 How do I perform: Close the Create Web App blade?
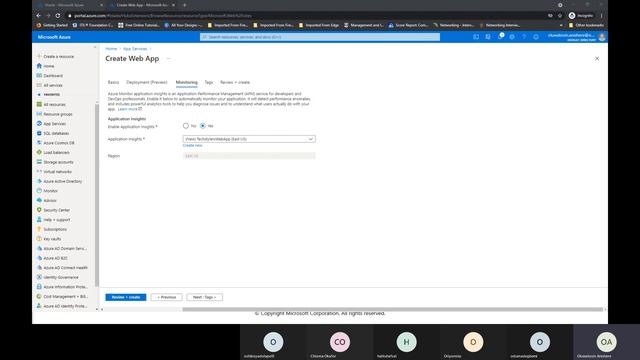point(597,58)
